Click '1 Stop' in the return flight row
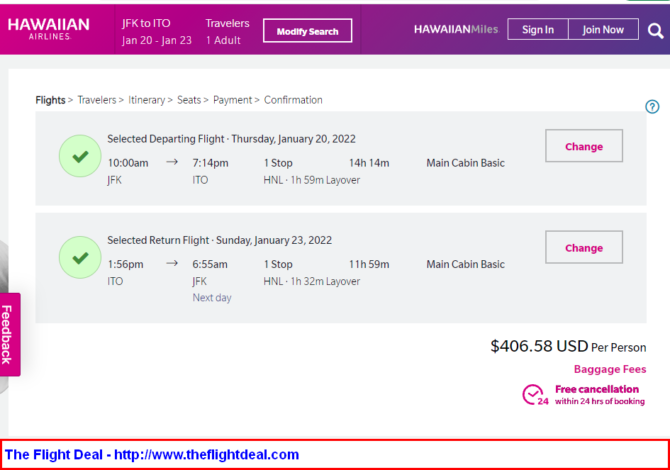 tap(278, 264)
